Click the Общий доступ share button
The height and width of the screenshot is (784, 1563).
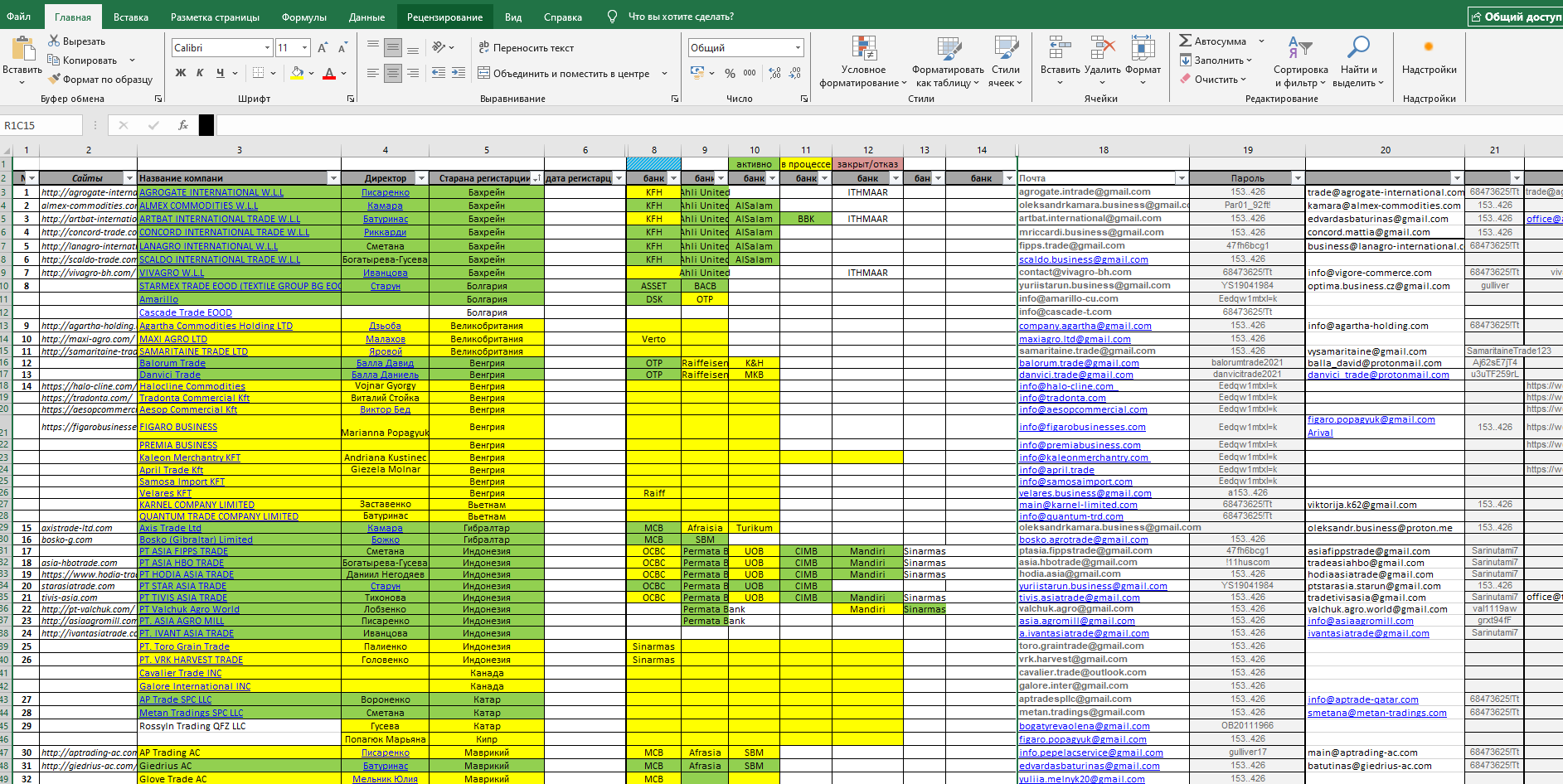(x=1515, y=17)
